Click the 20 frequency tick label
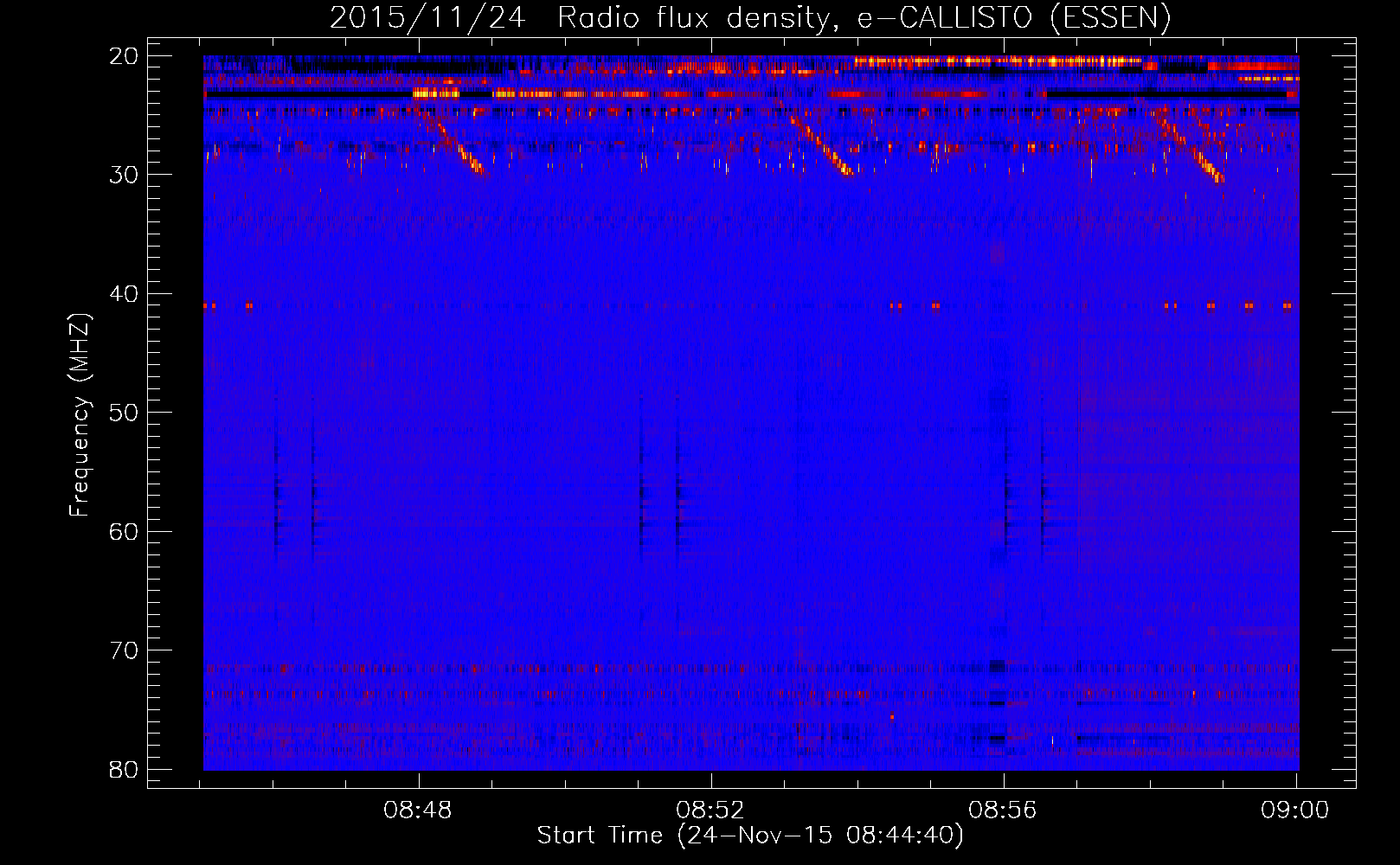The width and height of the screenshot is (1400, 865). pyautogui.click(x=125, y=56)
